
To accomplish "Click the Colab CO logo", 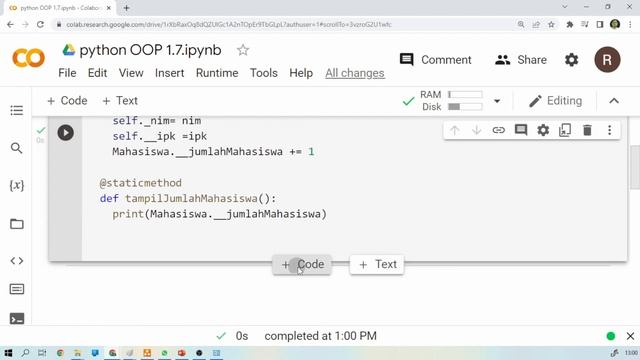I will click(x=29, y=58).
